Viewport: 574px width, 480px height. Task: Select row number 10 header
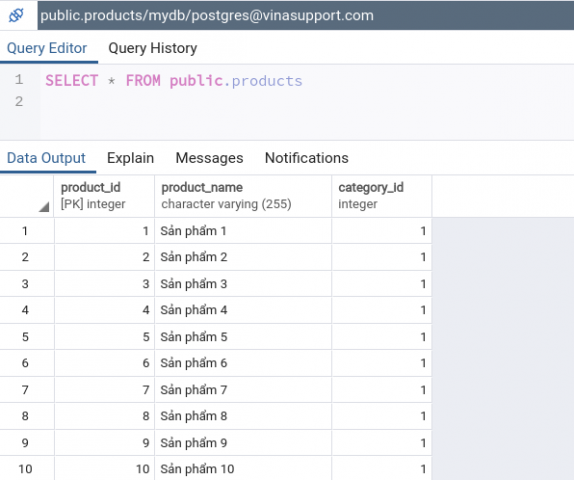pyautogui.click(x=25, y=469)
